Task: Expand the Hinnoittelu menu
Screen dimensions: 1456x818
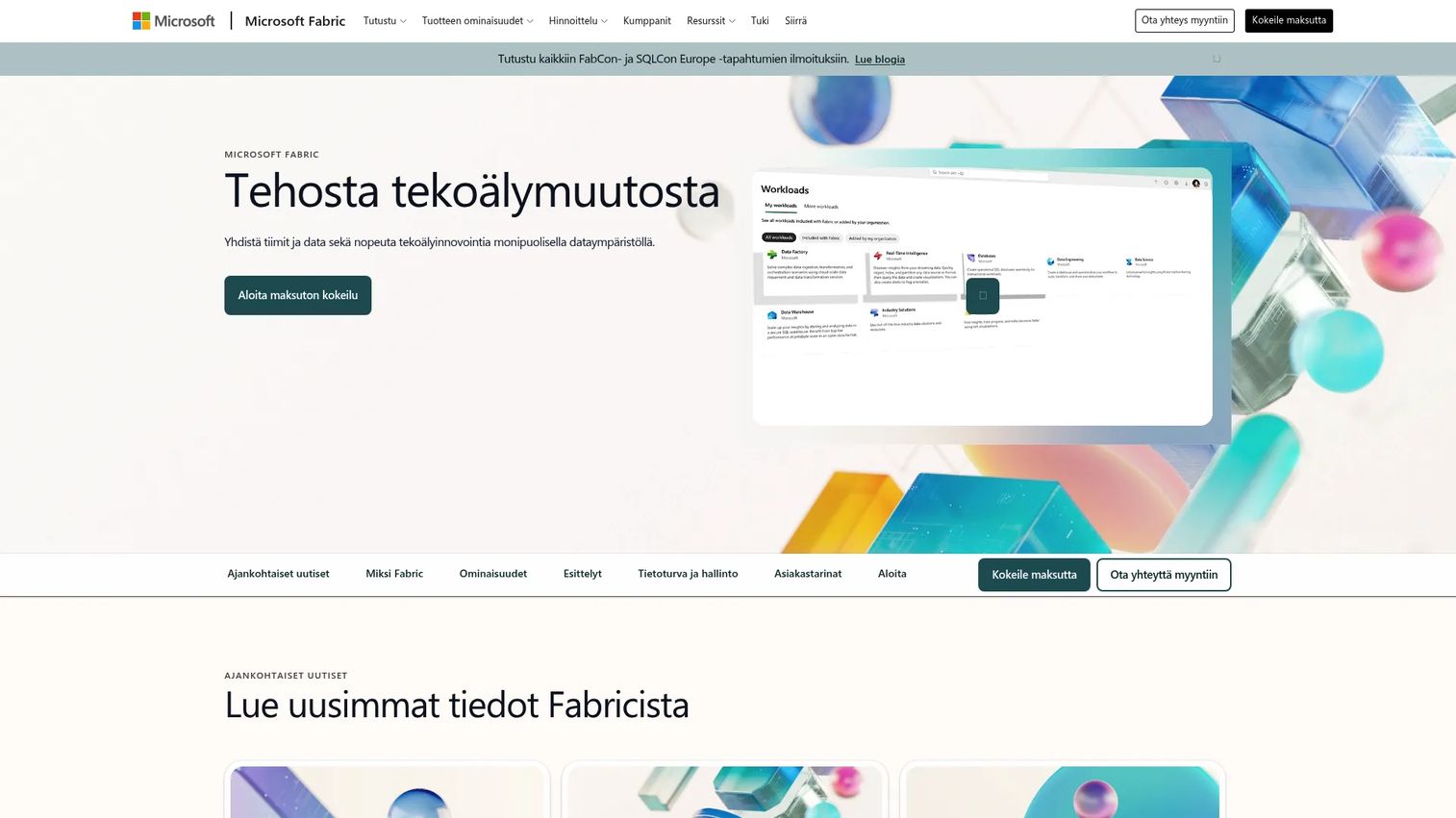Action: pyautogui.click(x=578, y=20)
